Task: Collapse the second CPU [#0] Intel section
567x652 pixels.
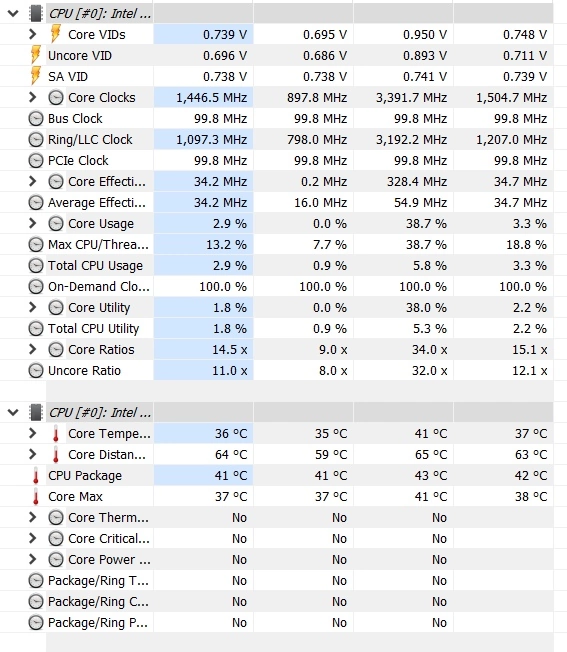Action: click(13, 412)
